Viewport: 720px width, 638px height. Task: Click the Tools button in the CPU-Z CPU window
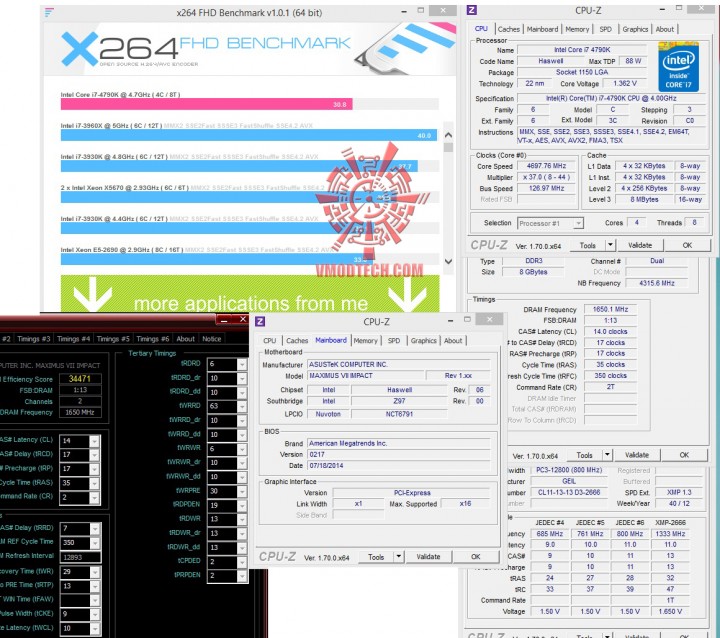click(x=587, y=245)
